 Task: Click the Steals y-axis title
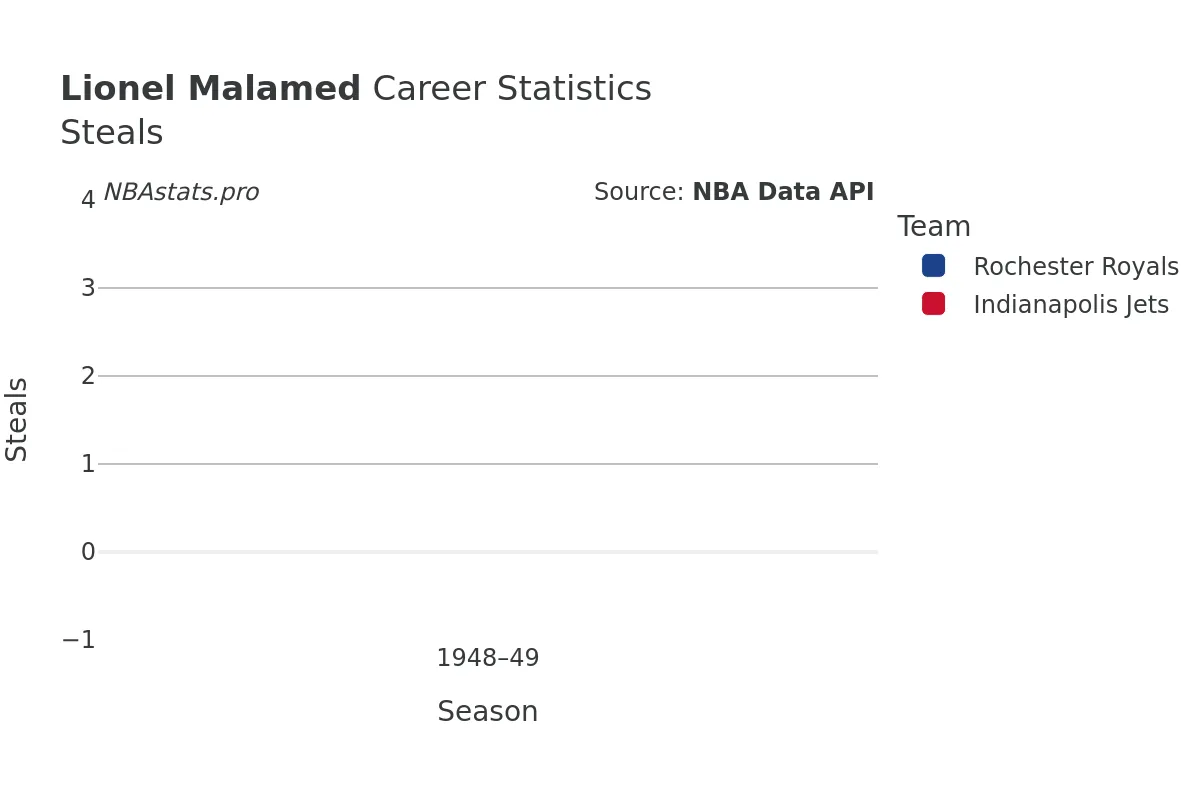pyautogui.click(x=17, y=419)
